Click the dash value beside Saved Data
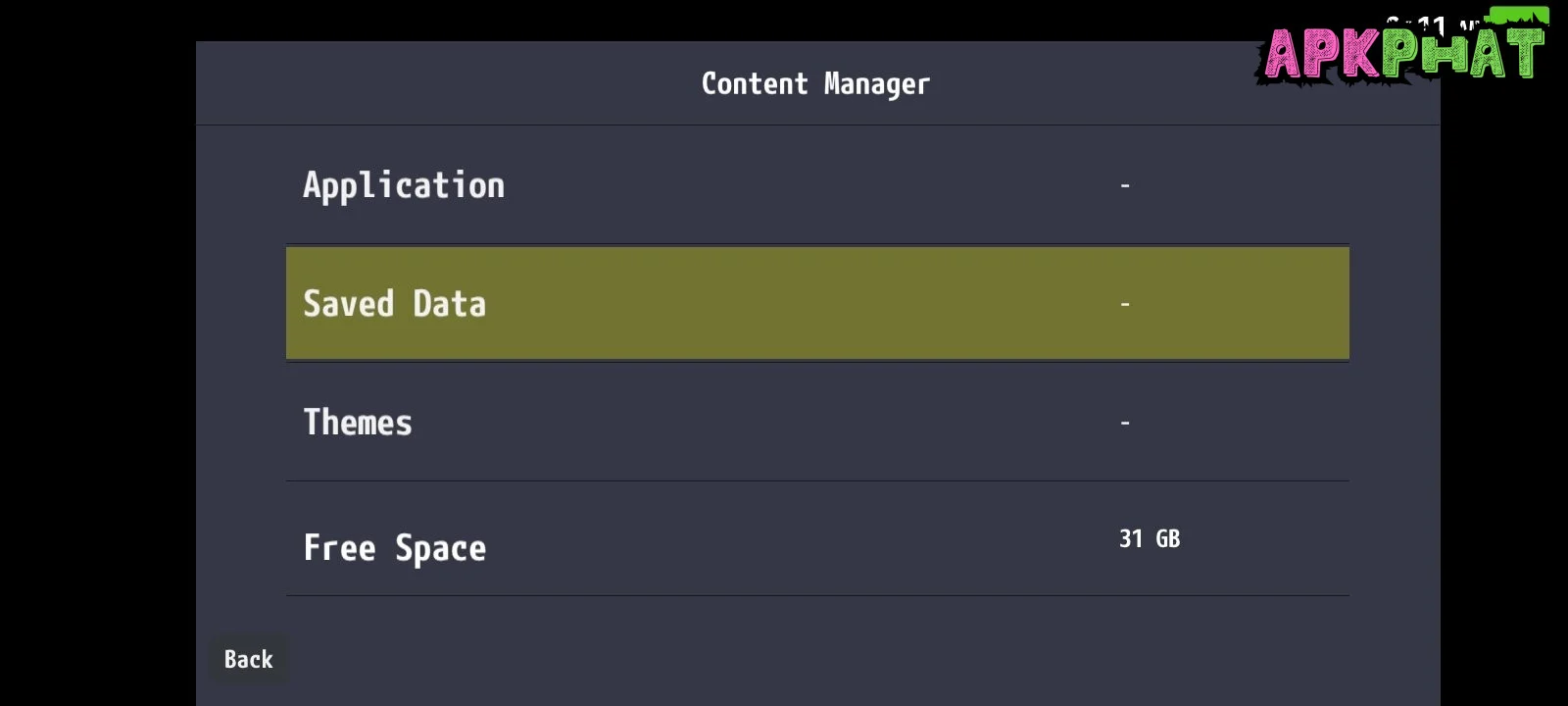This screenshot has width=1568, height=706. coord(1125,304)
